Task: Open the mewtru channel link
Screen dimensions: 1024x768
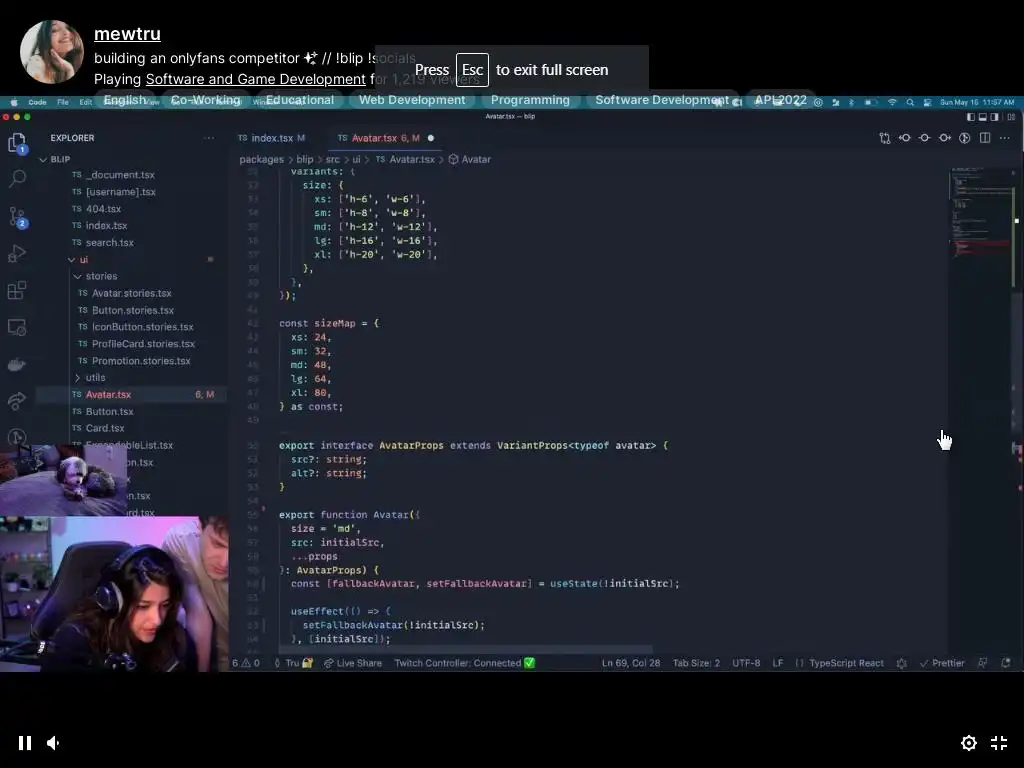Action: pos(127,33)
